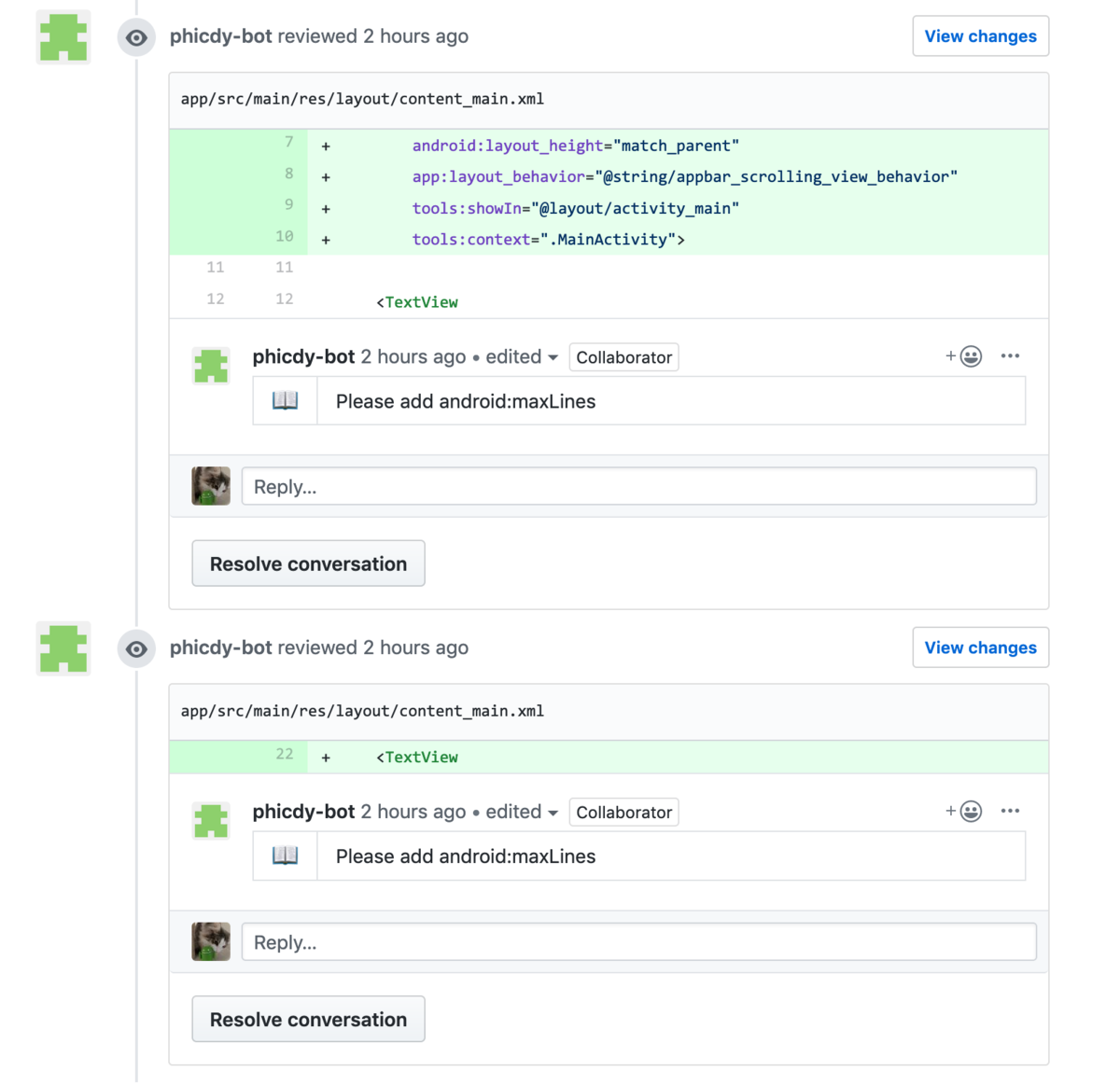Open the smiley reaction picker on second comment
The height and width of the screenshot is (1085, 1120).
click(970, 811)
